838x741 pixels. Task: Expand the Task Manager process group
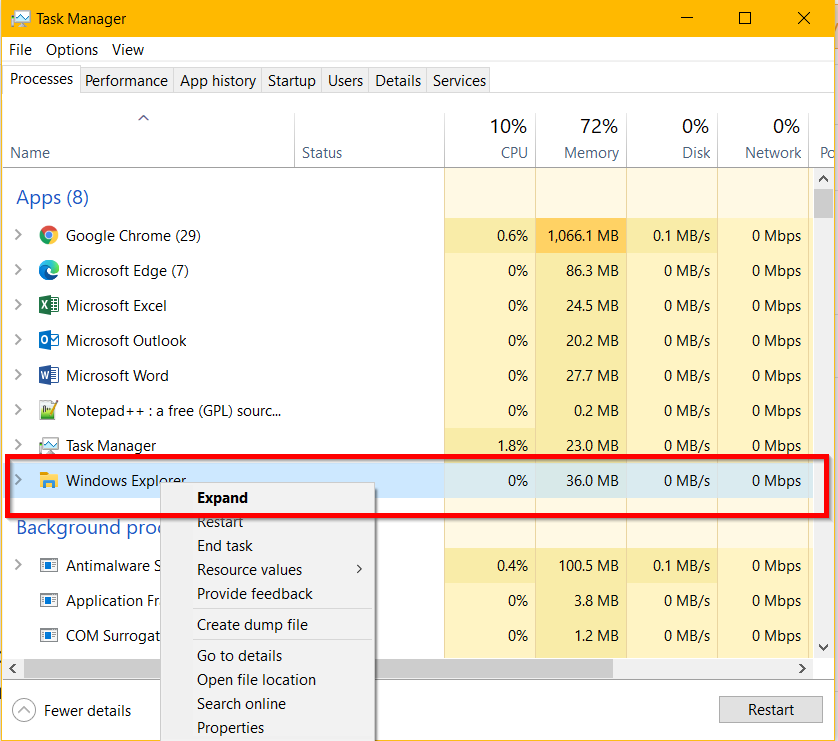[x=18, y=444]
